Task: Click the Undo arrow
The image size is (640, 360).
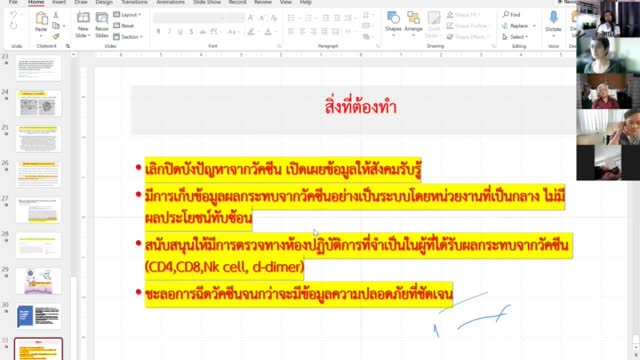Action: tap(13, 15)
